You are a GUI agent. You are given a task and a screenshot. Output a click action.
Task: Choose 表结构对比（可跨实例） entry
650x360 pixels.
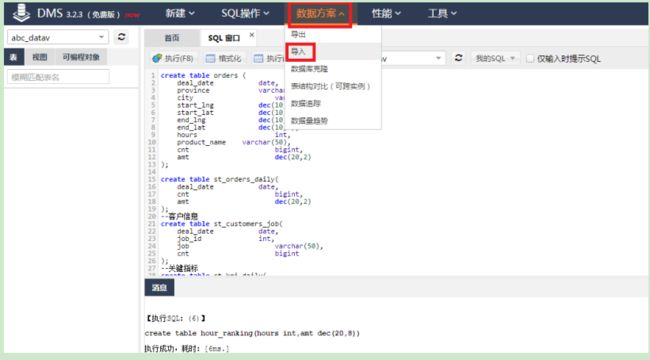coord(330,86)
